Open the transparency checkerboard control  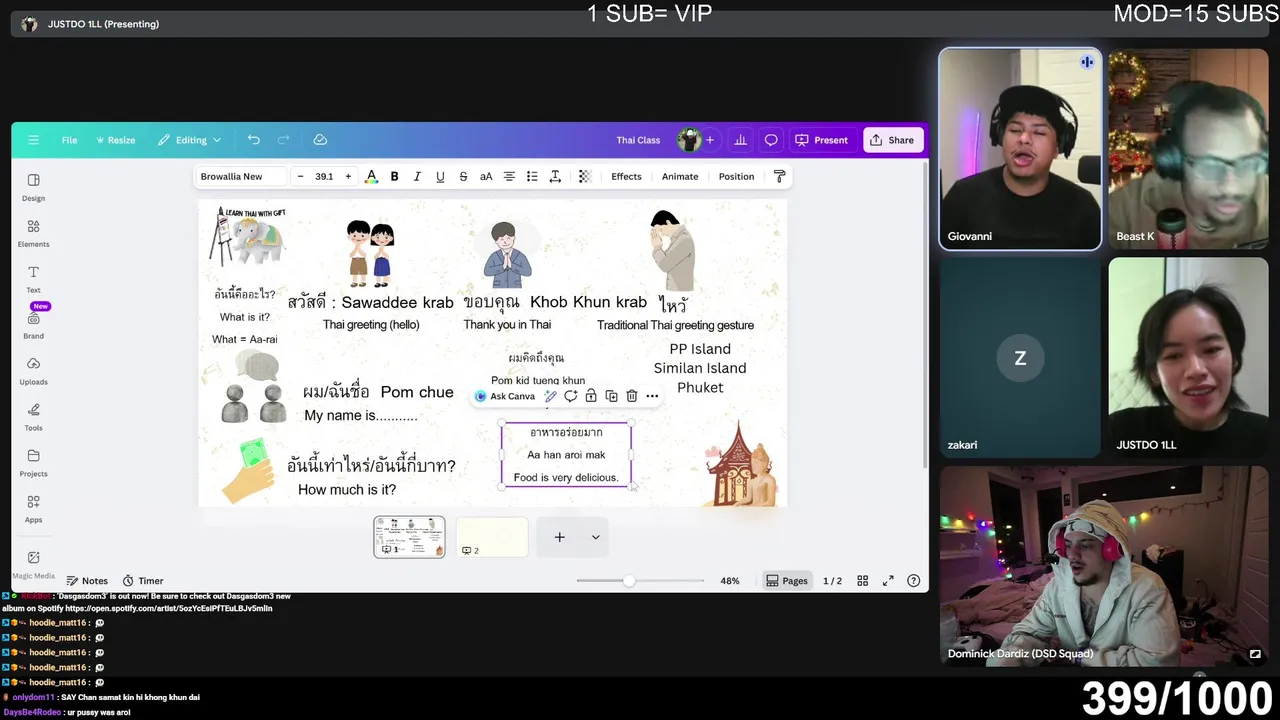coord(585,176)
